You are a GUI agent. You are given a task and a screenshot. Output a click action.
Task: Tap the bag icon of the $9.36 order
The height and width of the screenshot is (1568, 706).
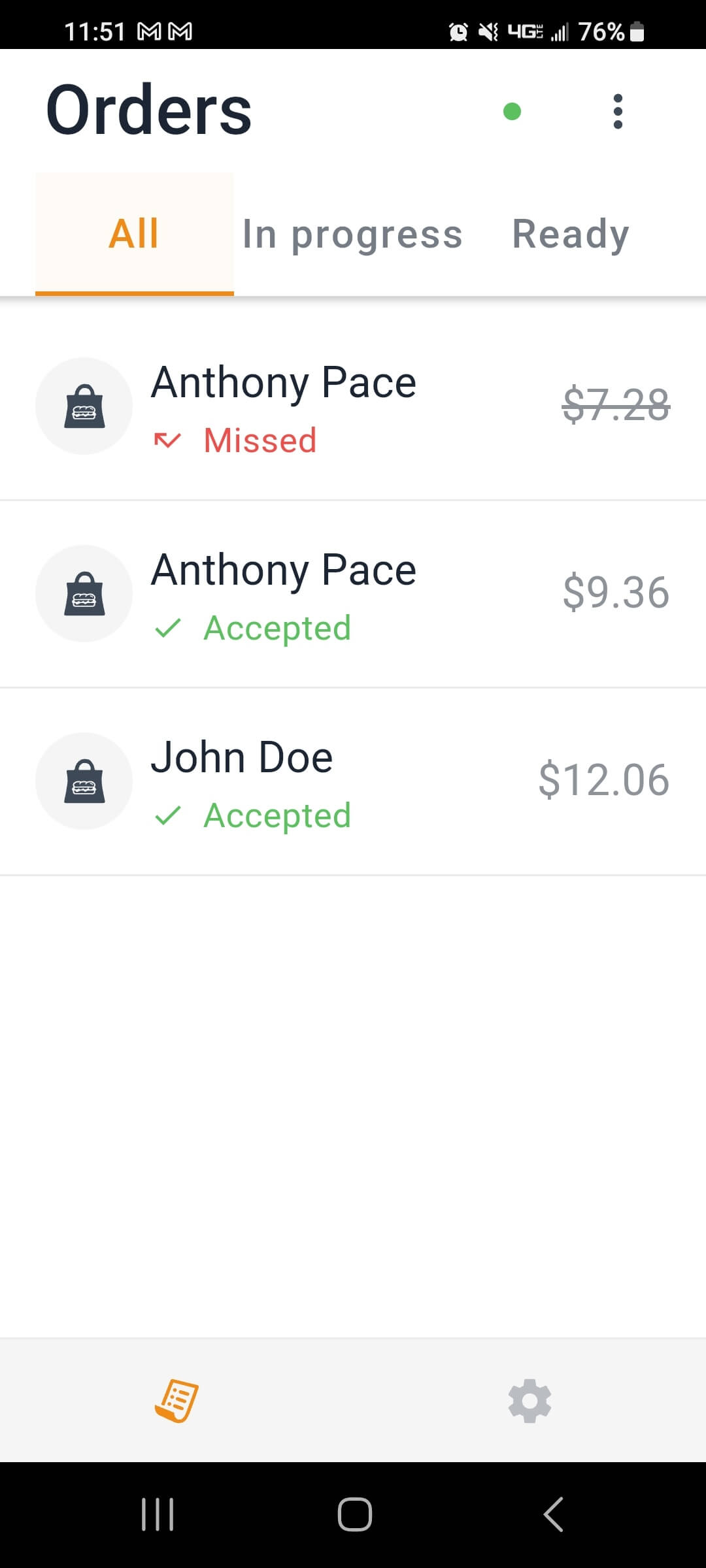(84, 593)
